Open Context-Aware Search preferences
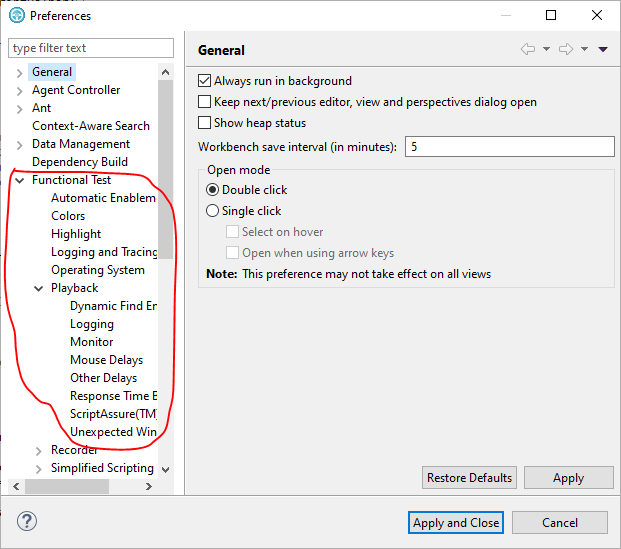Viewport: 621px width, 549px height. click(90, 126)
